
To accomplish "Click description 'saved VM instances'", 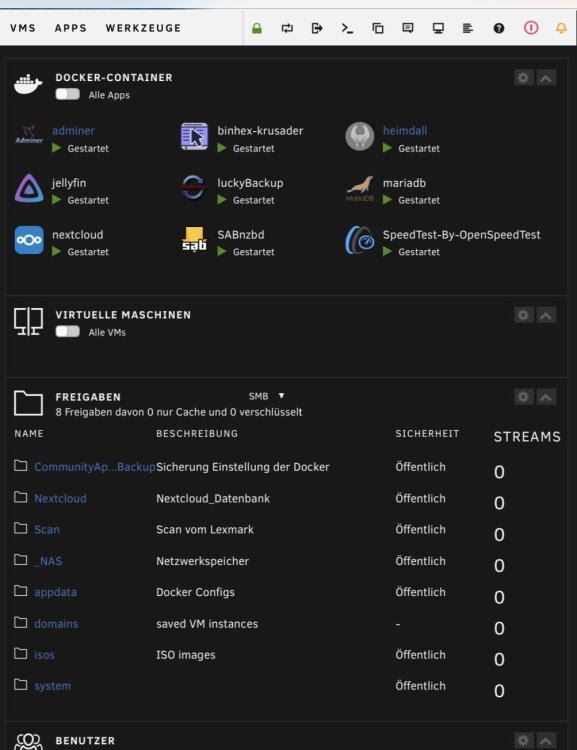I will [207, 624].
